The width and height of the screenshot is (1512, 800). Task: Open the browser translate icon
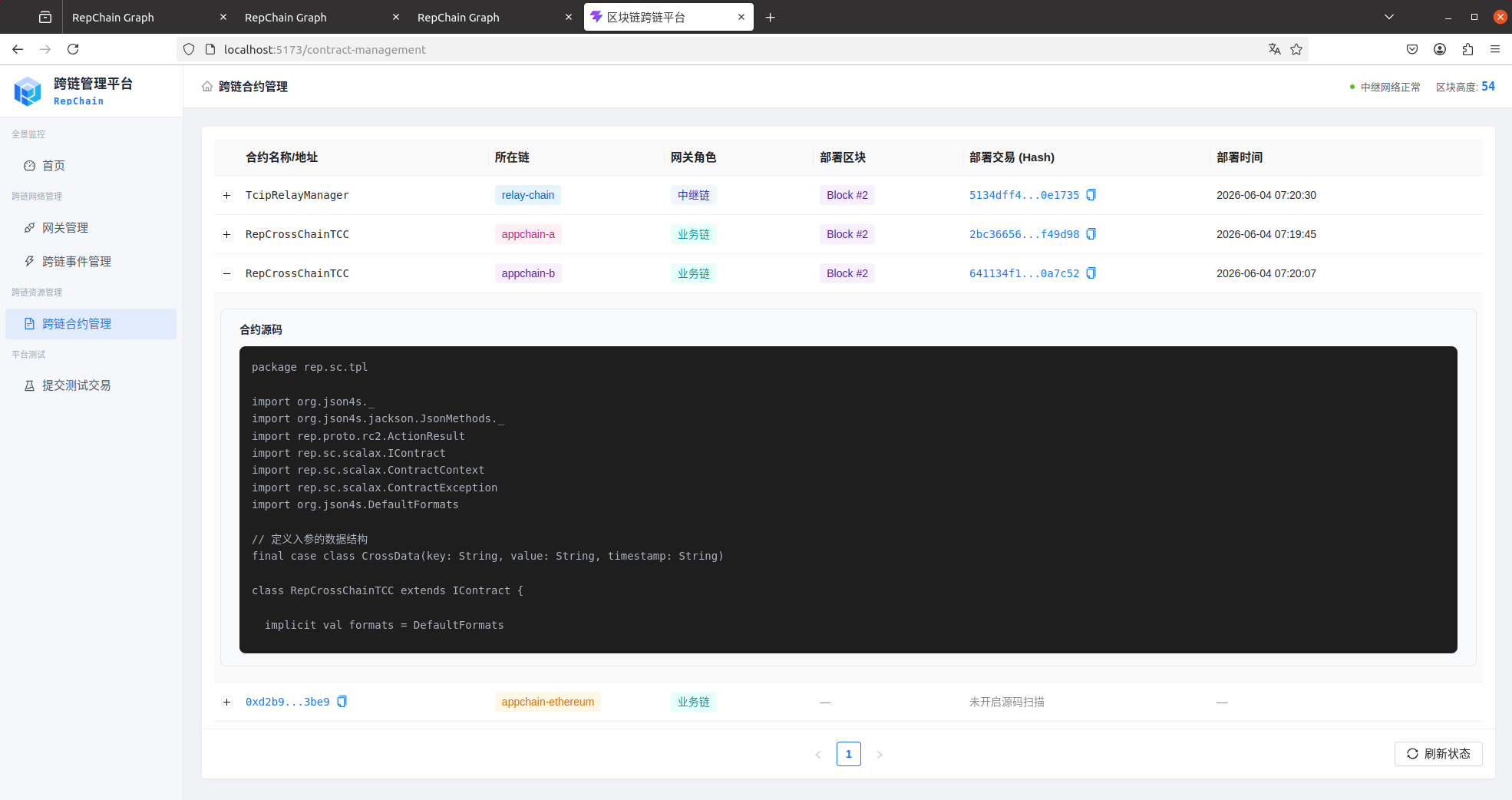click(1274, 49)
